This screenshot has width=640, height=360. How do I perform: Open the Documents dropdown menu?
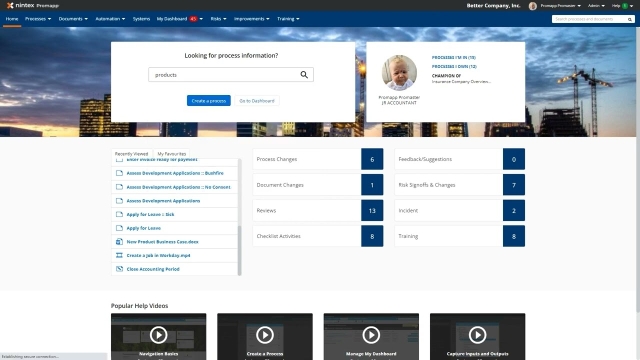pos(73,19)
